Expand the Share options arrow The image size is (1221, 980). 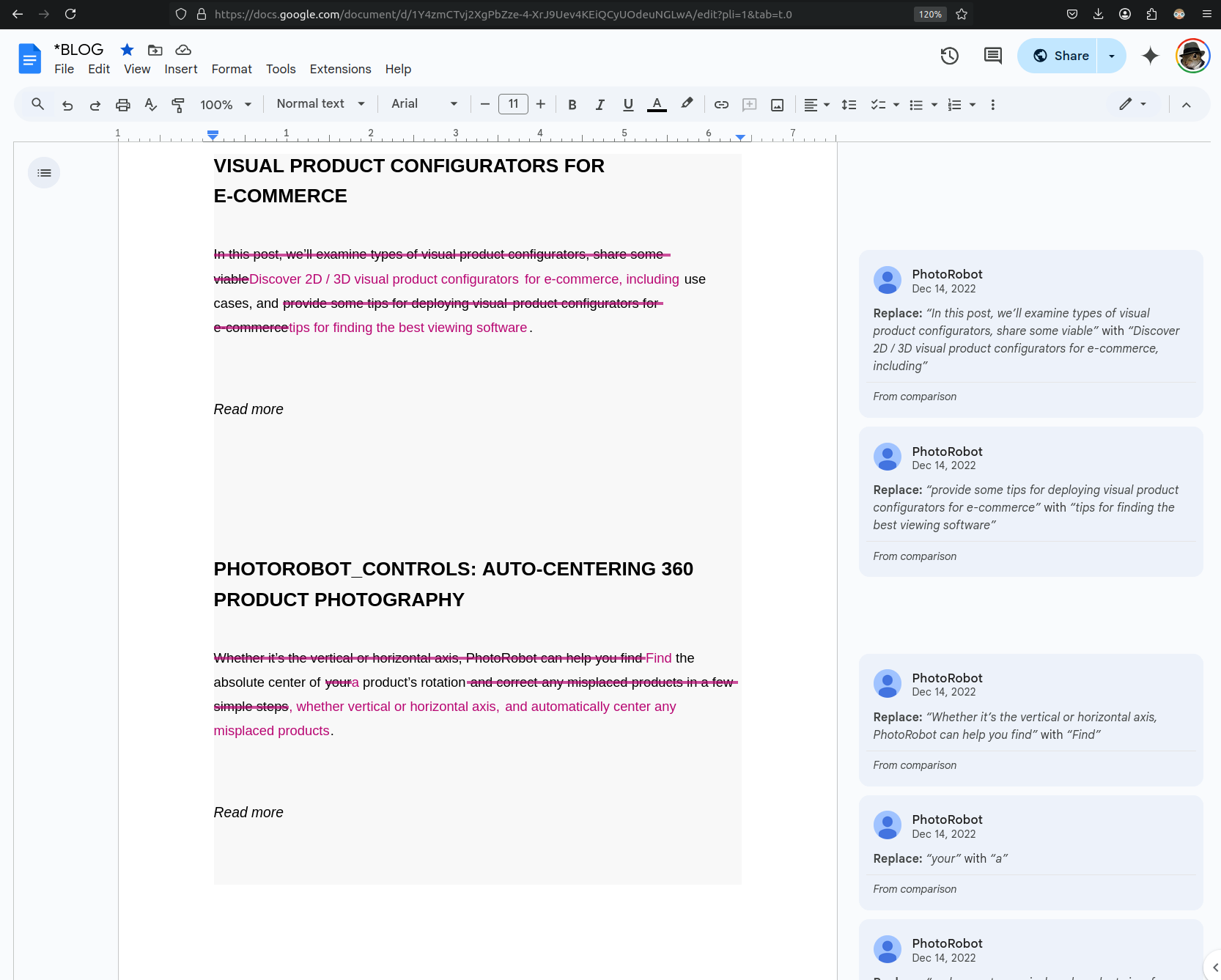[1112, 56]
